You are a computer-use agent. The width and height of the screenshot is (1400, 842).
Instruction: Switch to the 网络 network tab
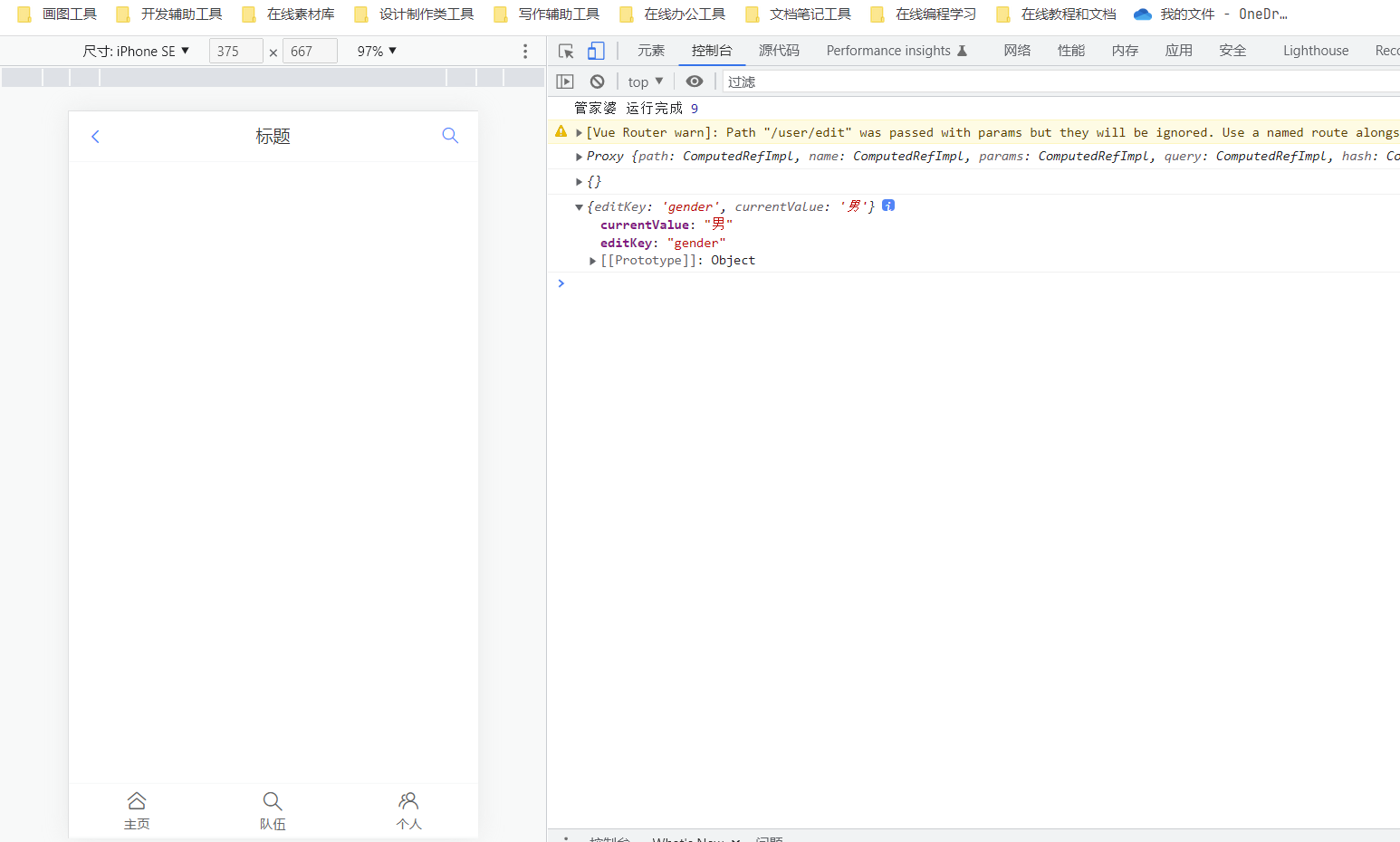[x=1017, y=51]
